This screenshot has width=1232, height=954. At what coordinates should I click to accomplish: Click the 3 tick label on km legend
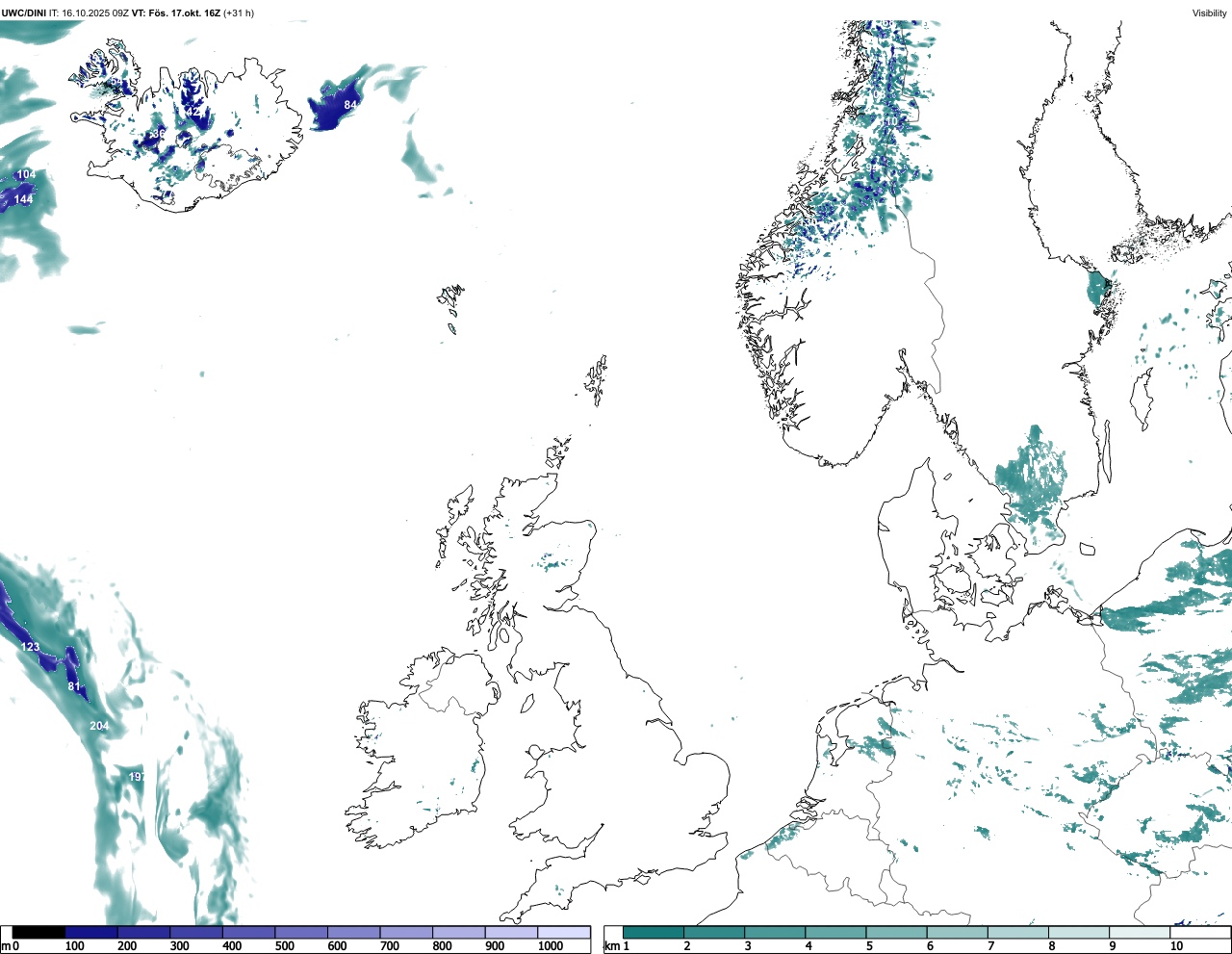(x=748, y=946)
